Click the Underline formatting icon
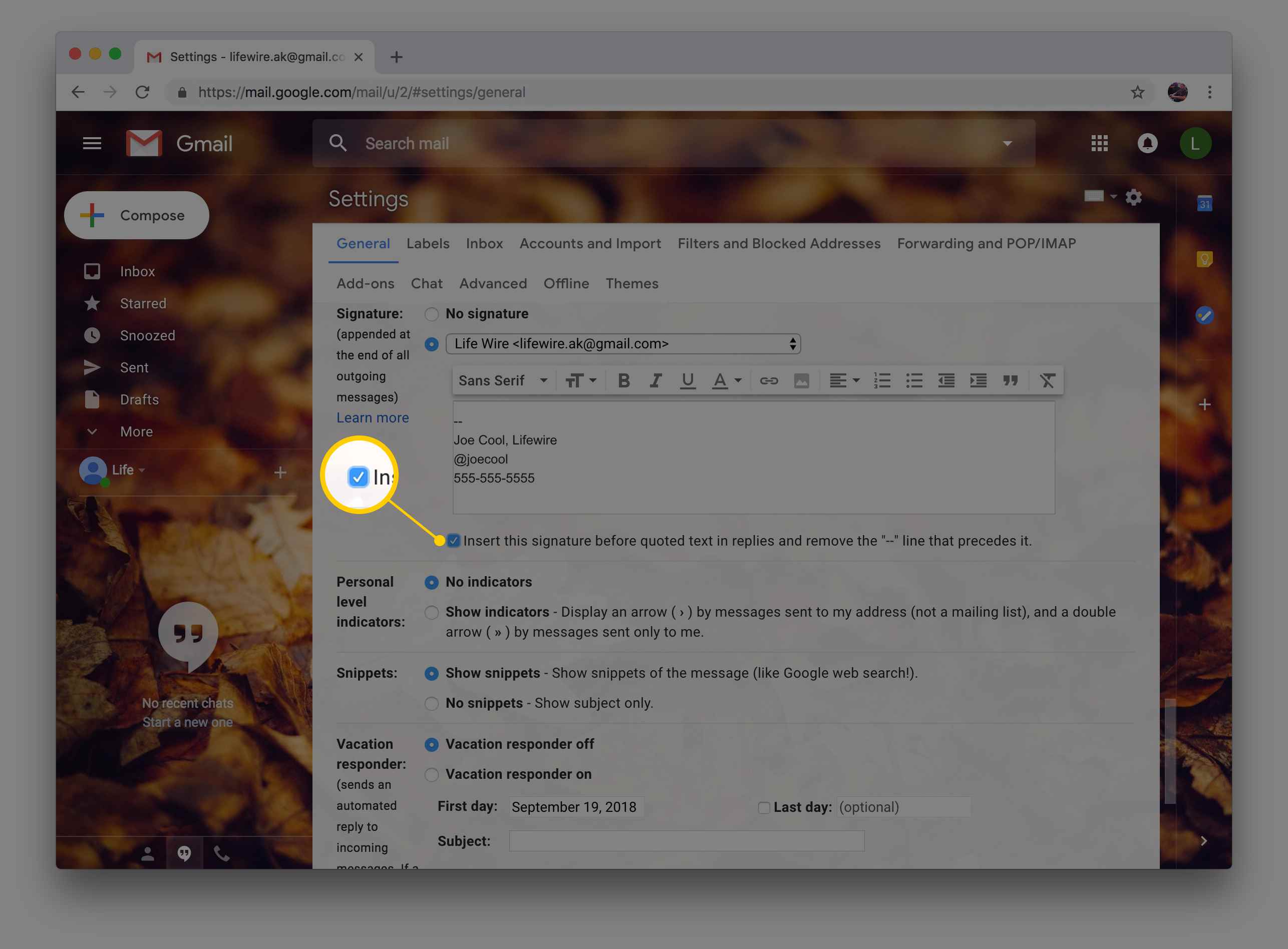 pyautogui.click(x=687, y=381)
